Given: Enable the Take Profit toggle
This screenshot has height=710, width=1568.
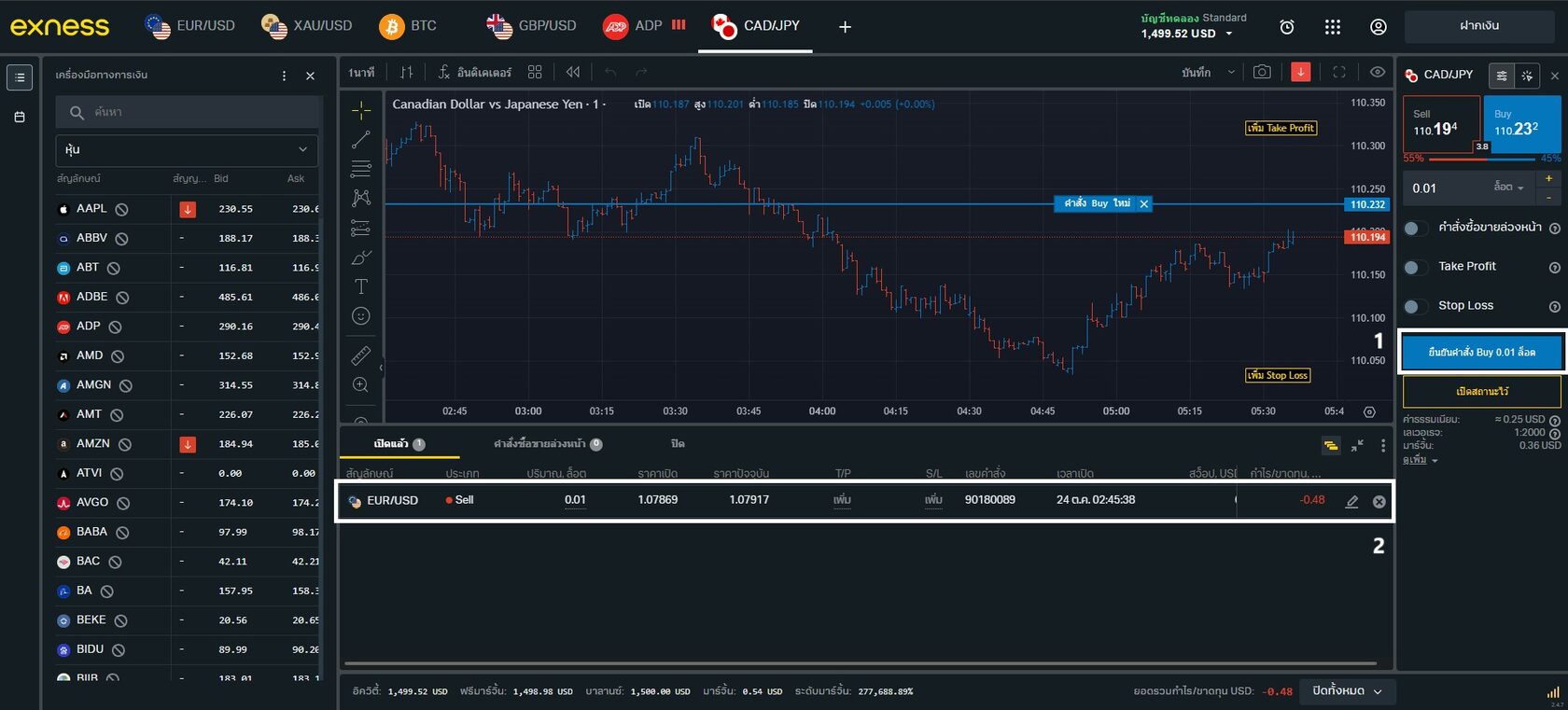Looking at the screenshot, I should click(x=1416, y=267).
